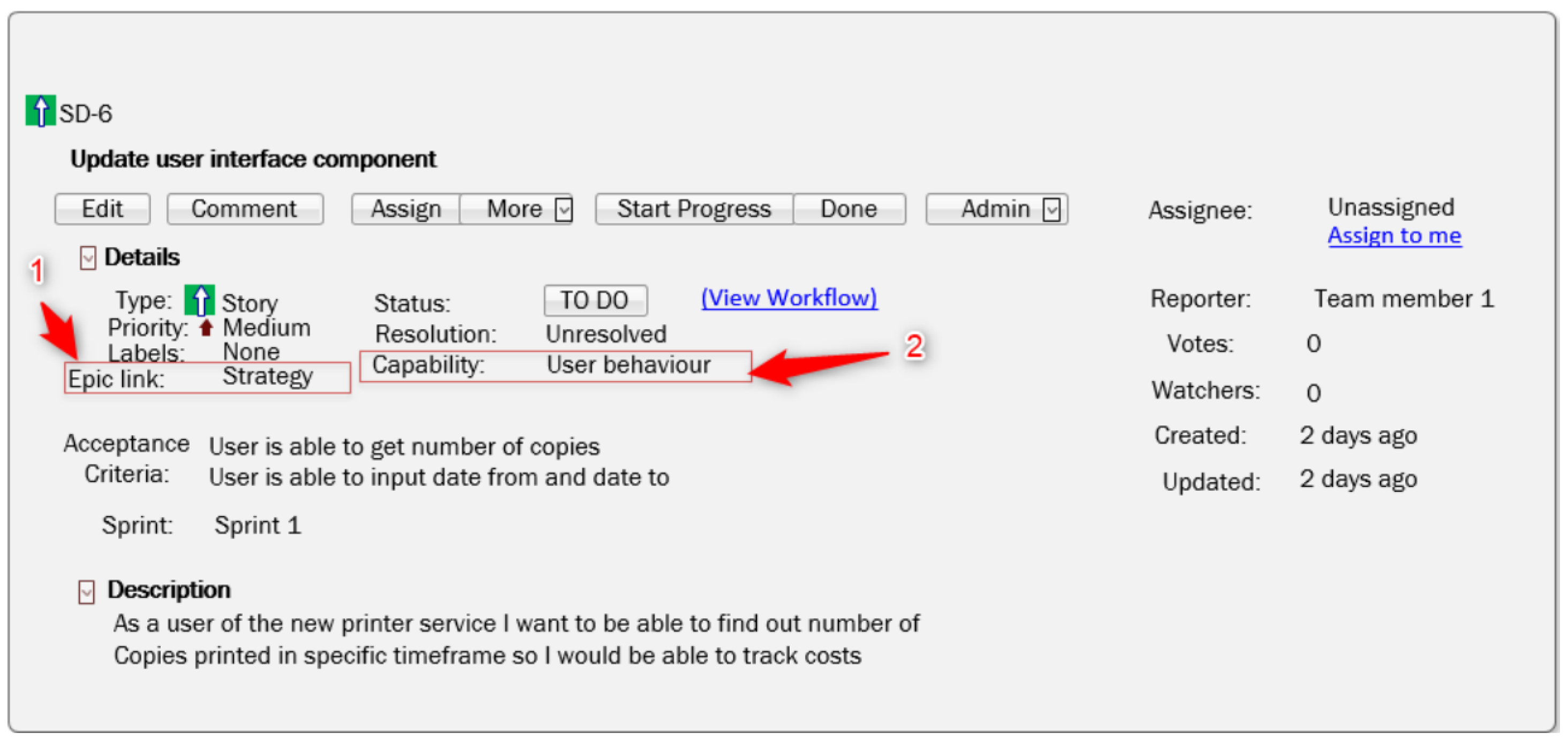Image resolution: width=1568 pixels, height=745 pixels.
Task: Click the Sprint 1 value
Action: coord(257,526)
